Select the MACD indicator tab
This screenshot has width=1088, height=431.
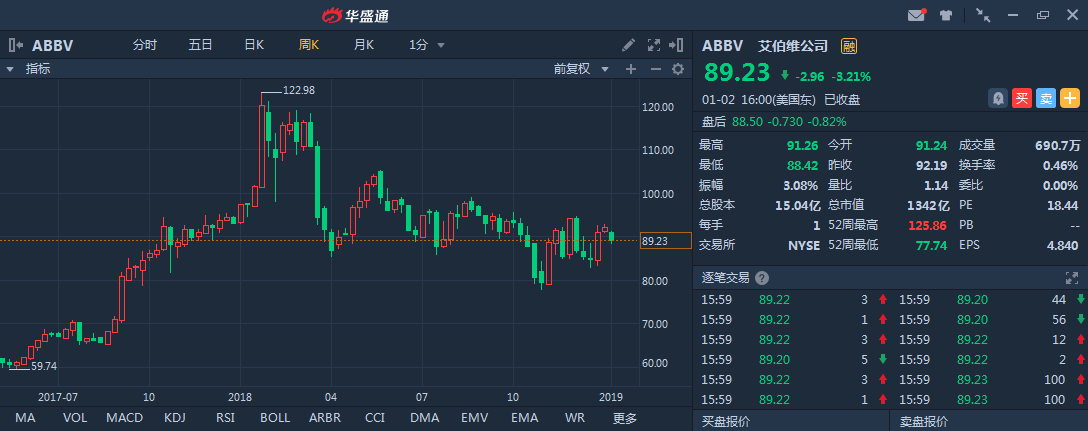125,418
